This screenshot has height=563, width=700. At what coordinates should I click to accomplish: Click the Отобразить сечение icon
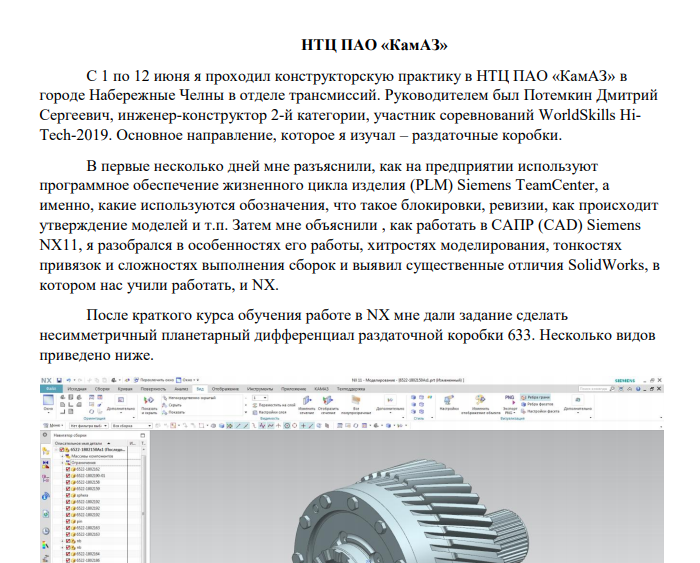coord(327,405)
